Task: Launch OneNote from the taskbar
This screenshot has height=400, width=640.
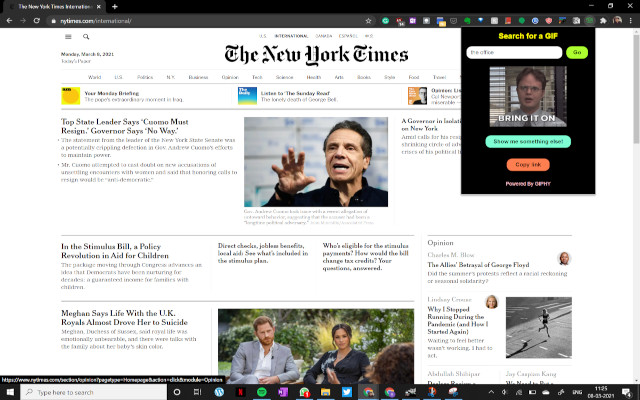Action: pyautogui.click(x=283, y=392)
